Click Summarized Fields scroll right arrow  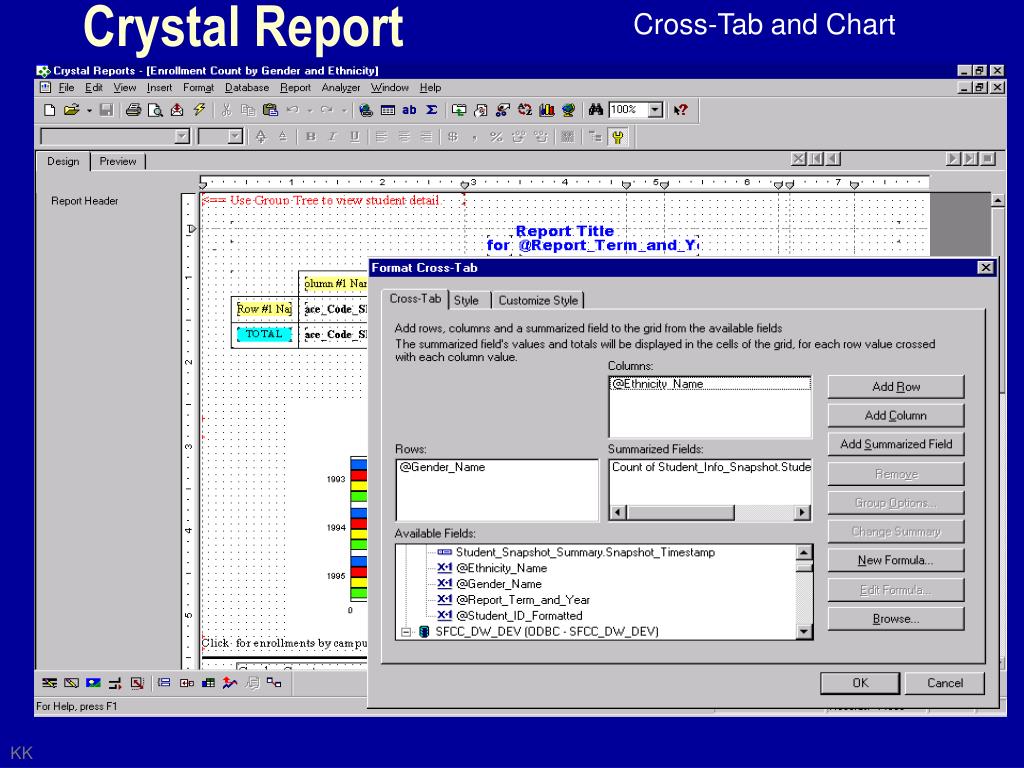(x=802, y=513)
